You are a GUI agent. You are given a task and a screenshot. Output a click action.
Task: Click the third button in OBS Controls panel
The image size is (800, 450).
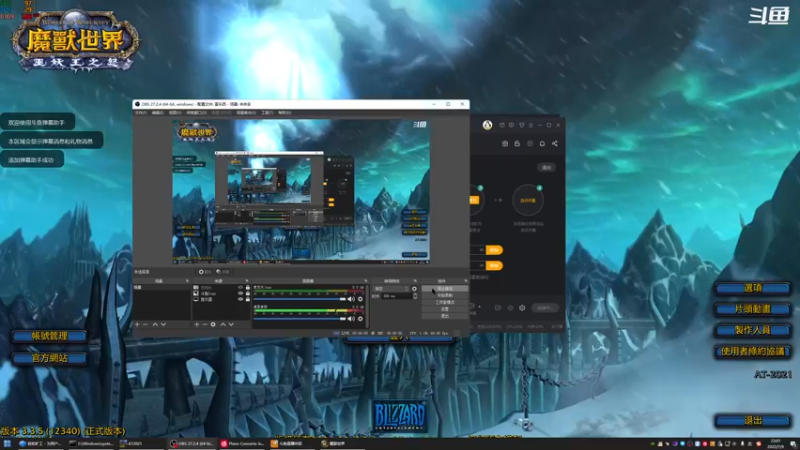click(444, 302)
